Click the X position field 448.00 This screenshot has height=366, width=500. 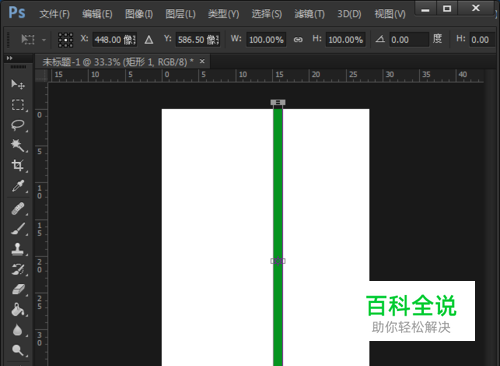115,40
